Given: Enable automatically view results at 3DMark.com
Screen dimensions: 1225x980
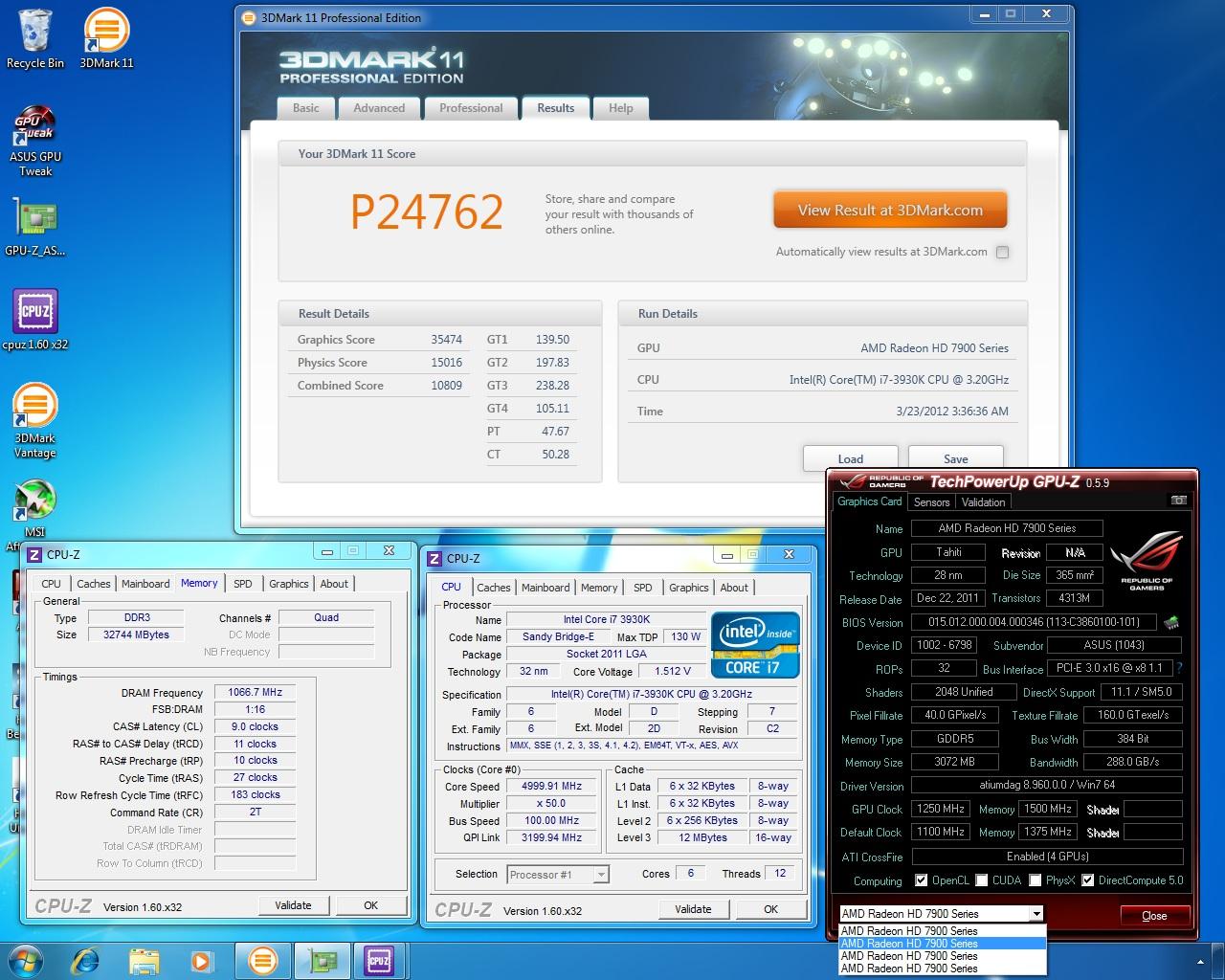Looking at the screenshot, I should pos(1002,253).
